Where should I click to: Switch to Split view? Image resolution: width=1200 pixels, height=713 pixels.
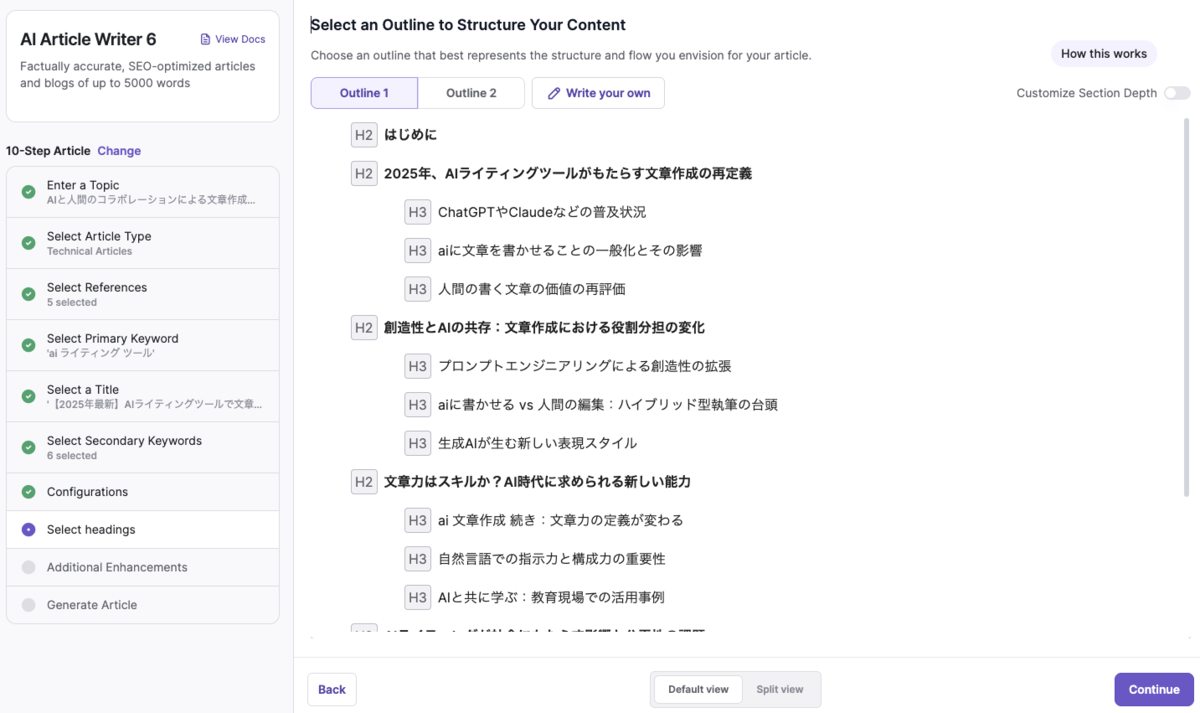tap(780, 689)
